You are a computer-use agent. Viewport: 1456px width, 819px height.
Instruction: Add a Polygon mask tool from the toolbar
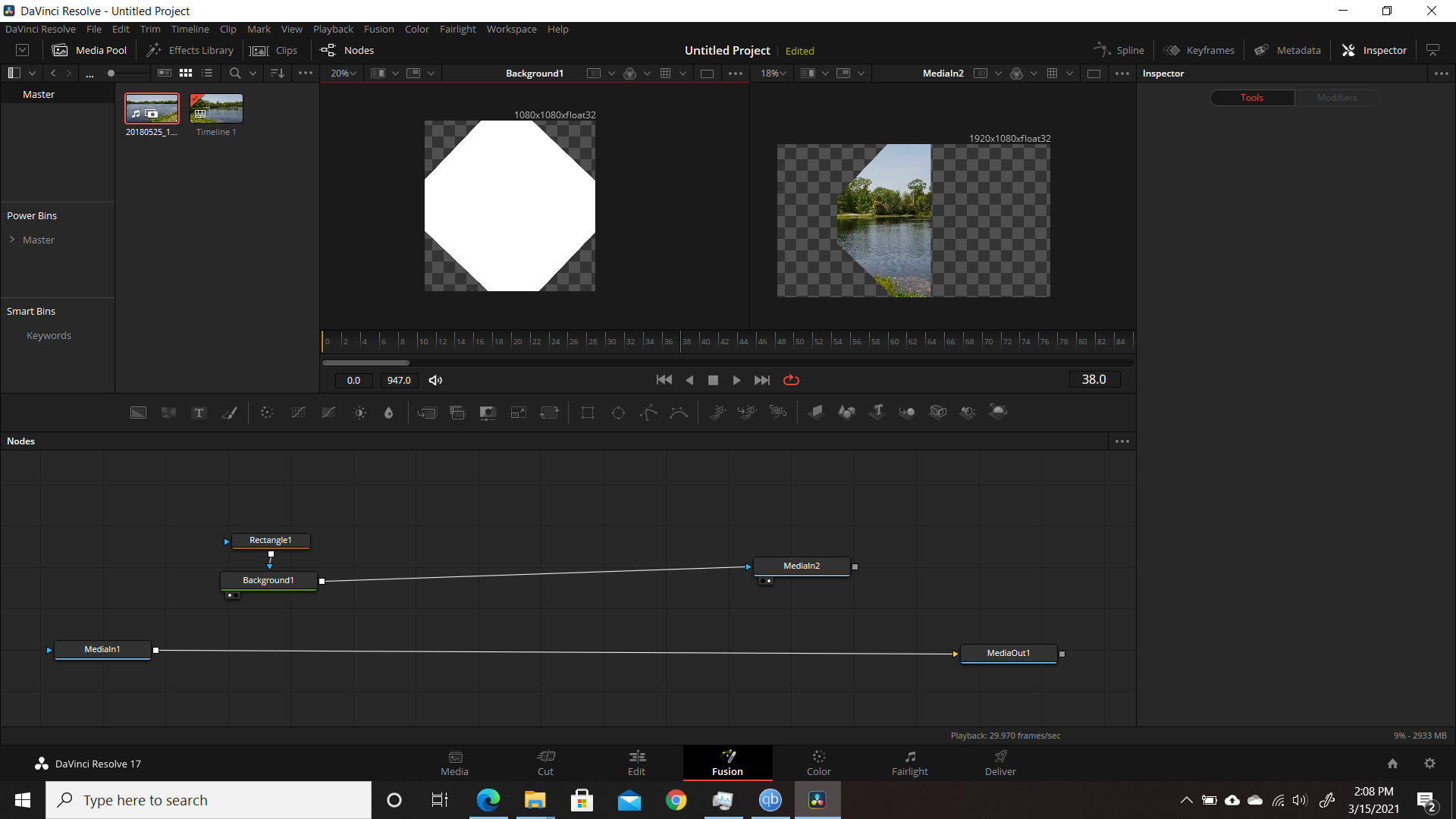pyautogui.click(x=648, y=413)
